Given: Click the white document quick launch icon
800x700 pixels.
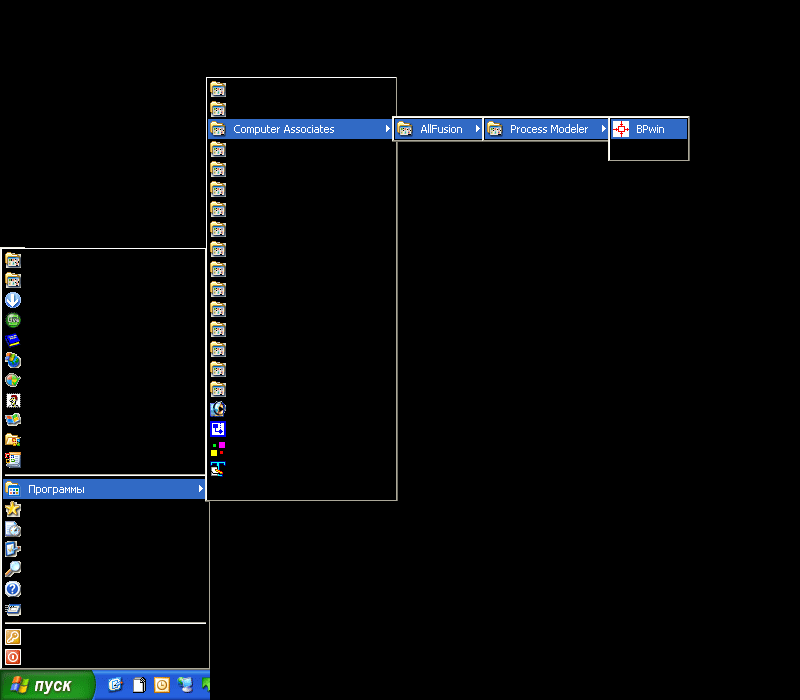Looking at the screenshot, I should (x=139, y=685).
